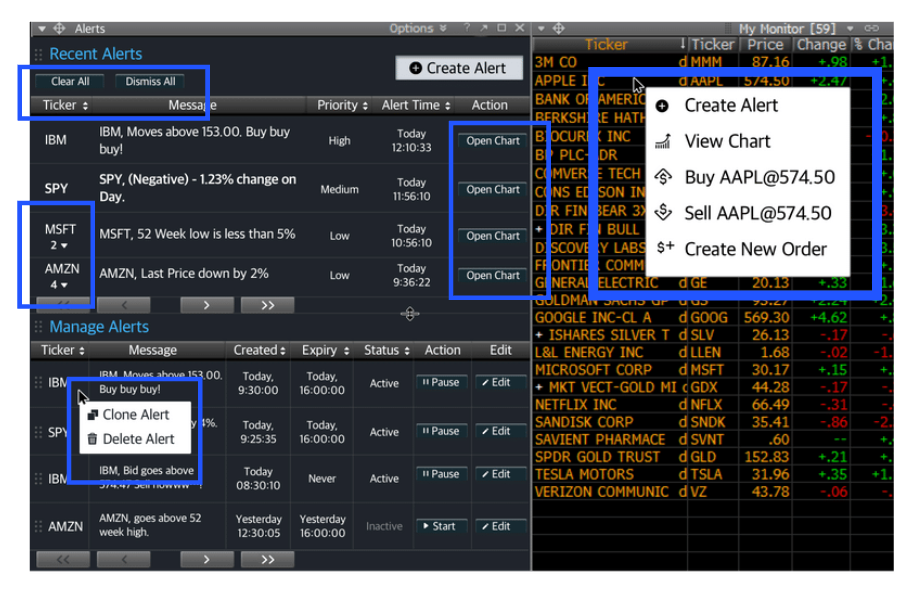The height and width of the screenshot is (596, 910).
Task: Click the Alerts panel help question mark
Action: point(467,28)
